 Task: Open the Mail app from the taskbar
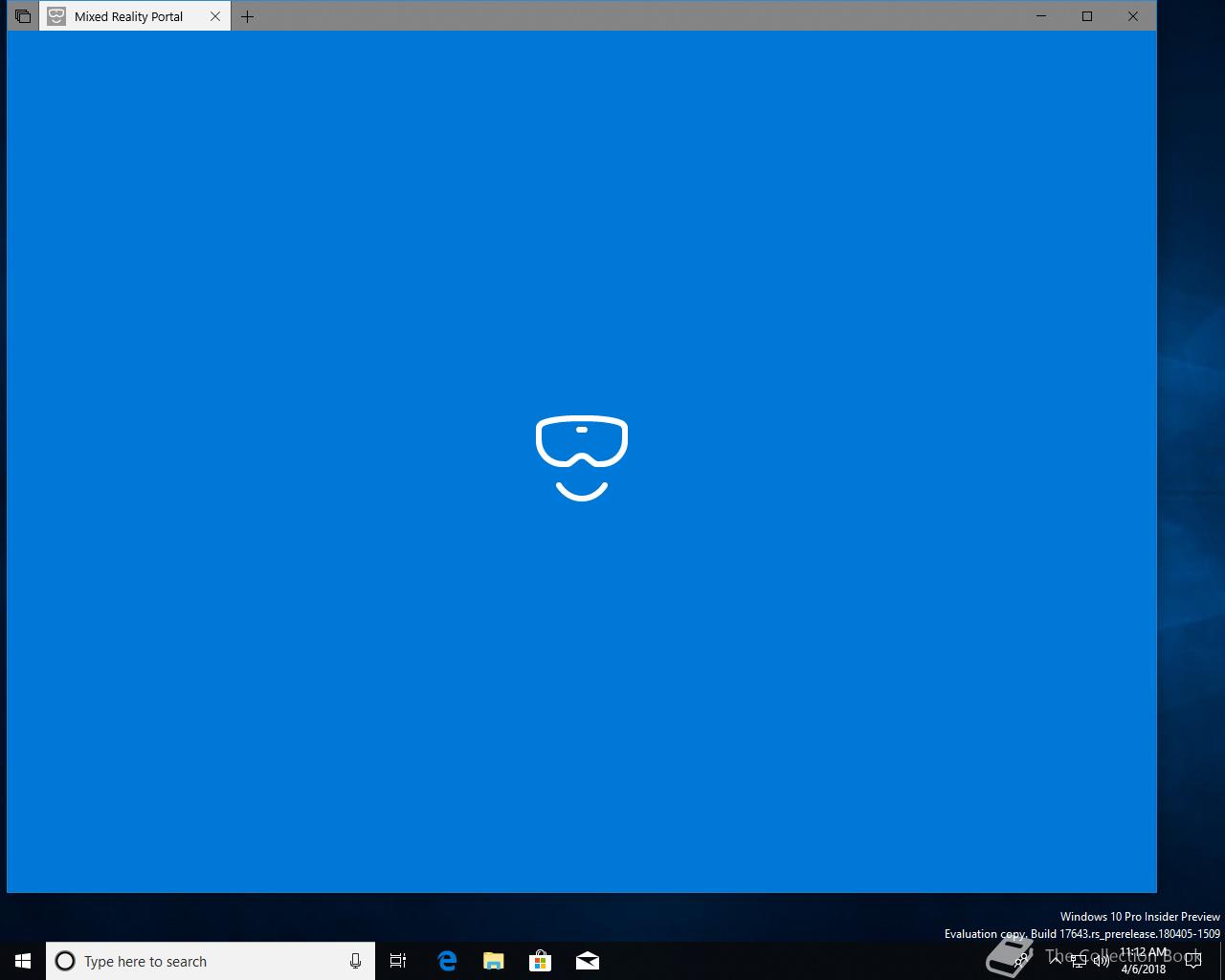(x=588, y=961)
